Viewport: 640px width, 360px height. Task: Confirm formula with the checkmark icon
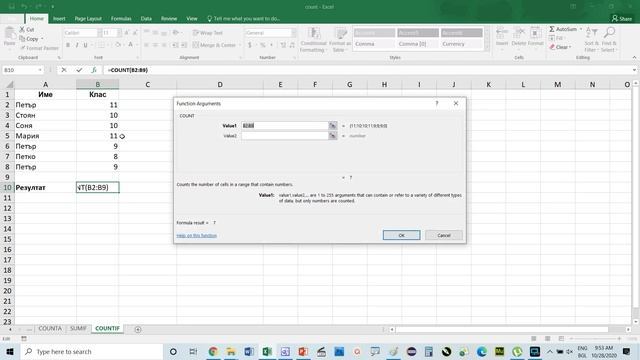pyautogui.click(x=79, y=70)
